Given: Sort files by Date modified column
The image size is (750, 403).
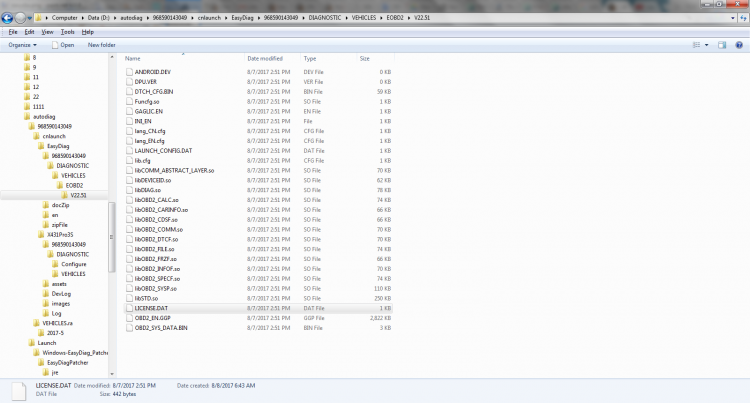Looking at the screenshot, I should [x=265, y=59].
